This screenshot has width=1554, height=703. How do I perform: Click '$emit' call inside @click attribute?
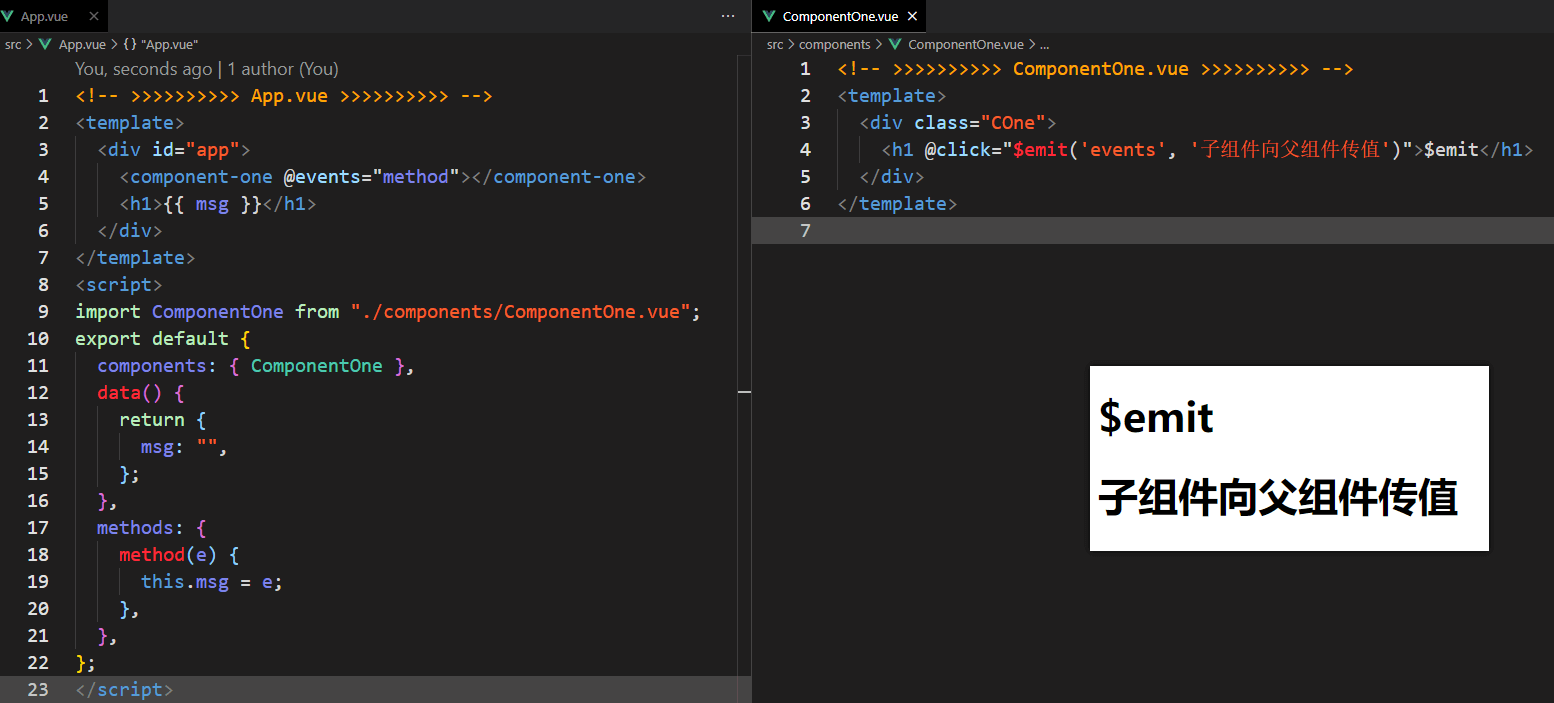(x=1040, y=150)
